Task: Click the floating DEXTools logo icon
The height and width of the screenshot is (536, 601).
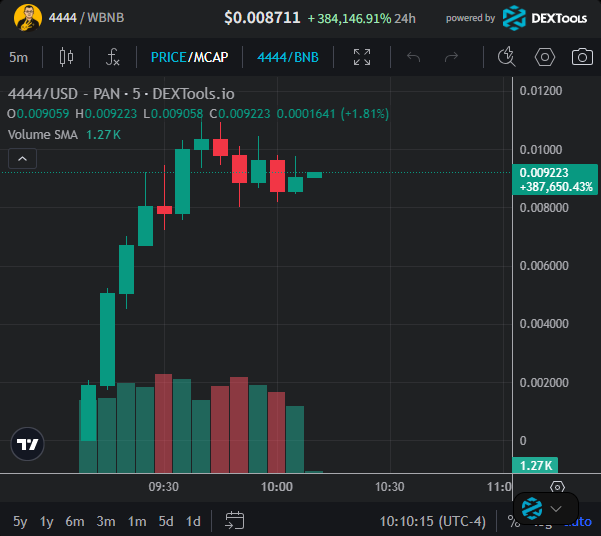Action: point(532,508)
